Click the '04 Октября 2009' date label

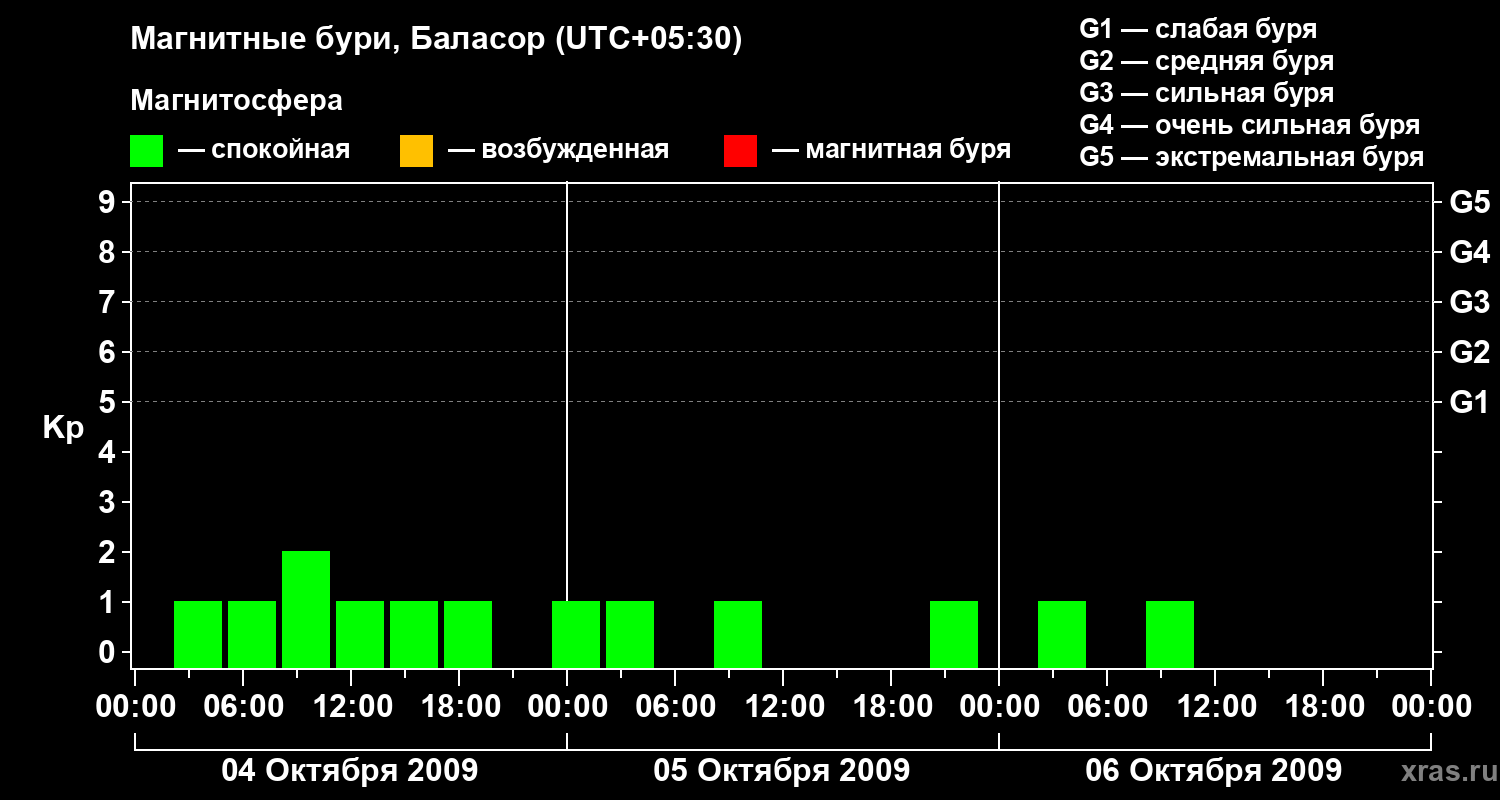click(350, 771)
